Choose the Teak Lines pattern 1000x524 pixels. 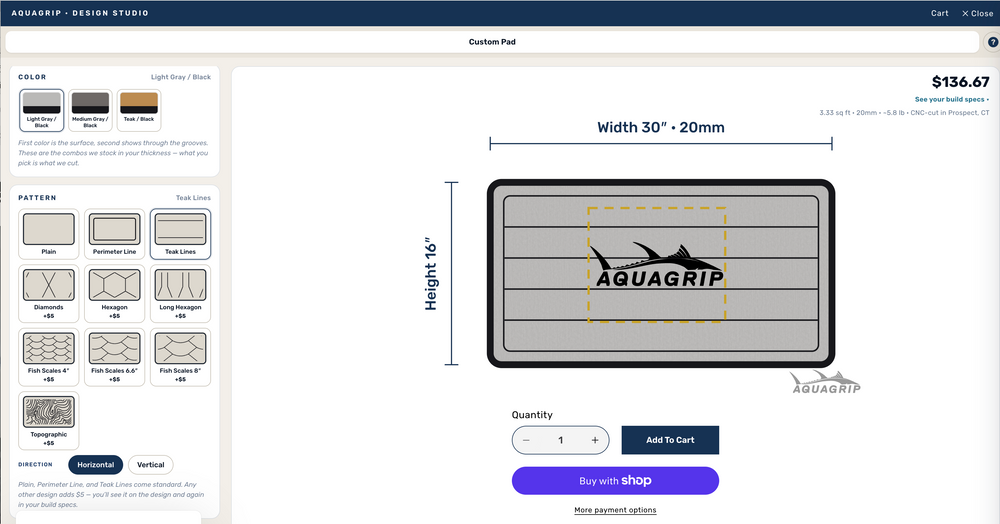[180, 234]
